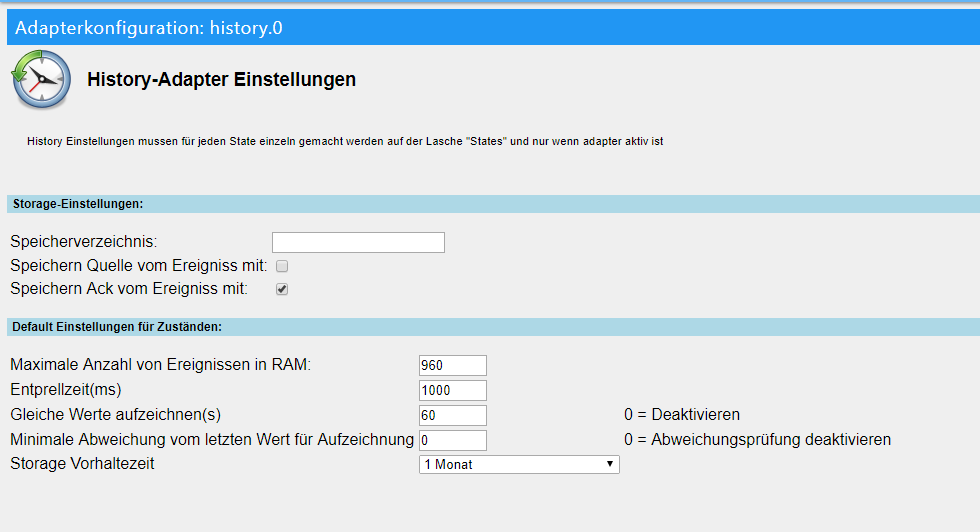Click the Speichern Quelle vom Ereigniss label
Viewport: 980px width, 532px height.
[138, 266]
